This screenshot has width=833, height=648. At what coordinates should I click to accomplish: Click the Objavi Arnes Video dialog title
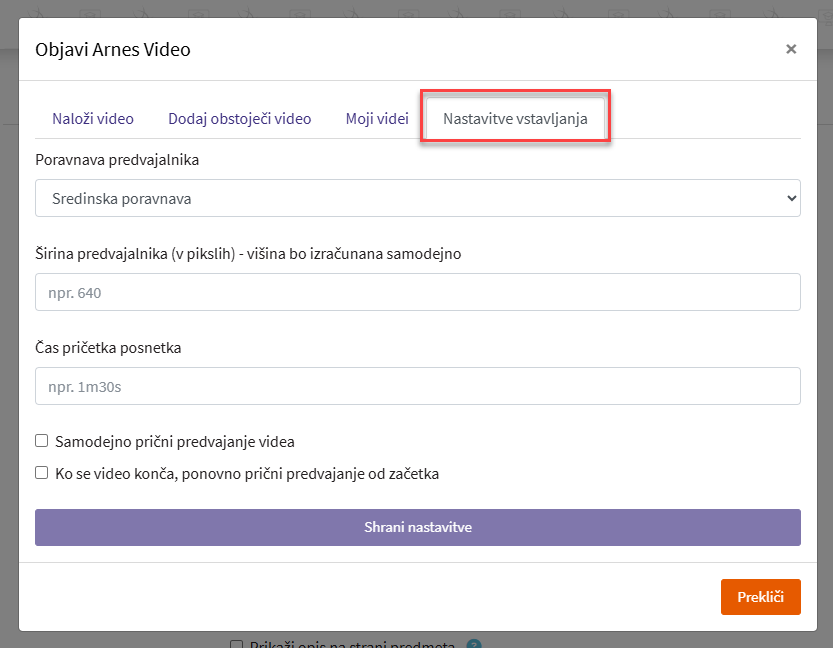coord(112,48)
